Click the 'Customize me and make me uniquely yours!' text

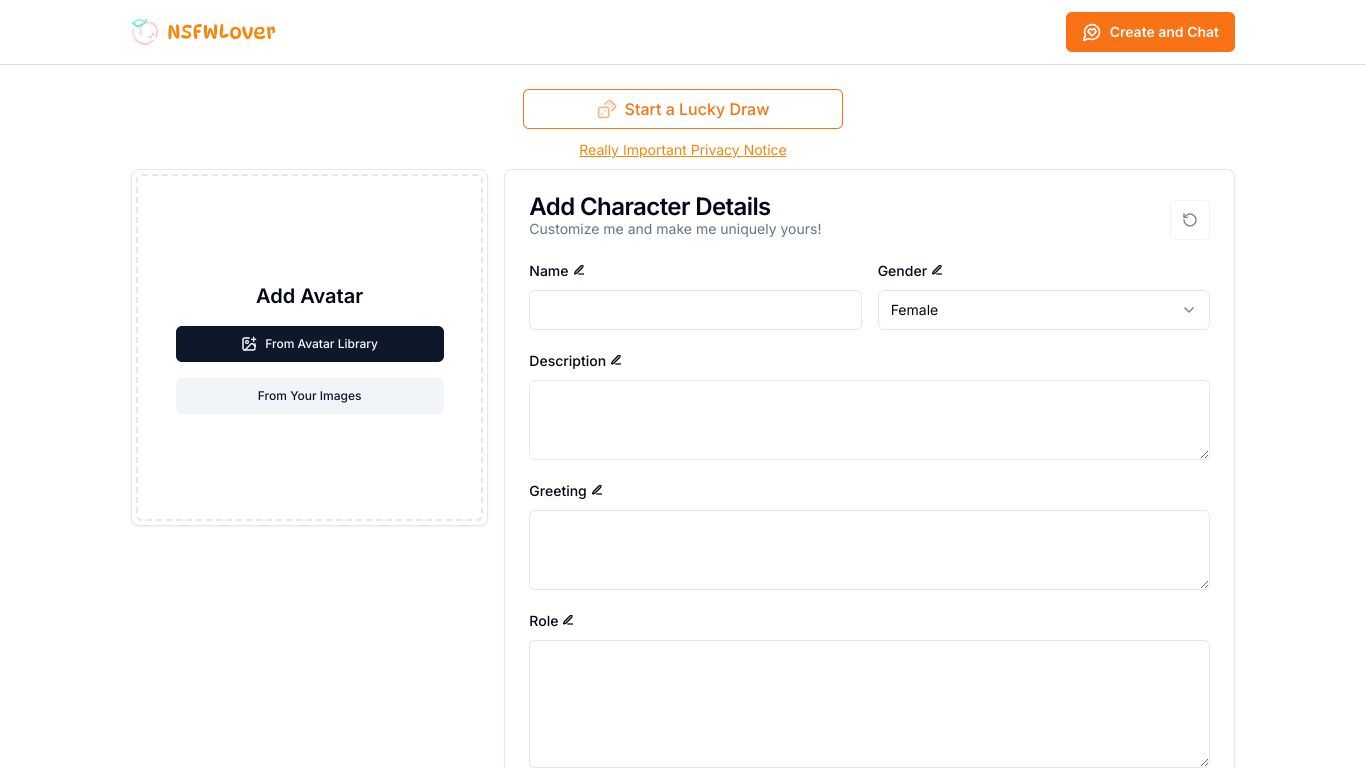(675, 229)
